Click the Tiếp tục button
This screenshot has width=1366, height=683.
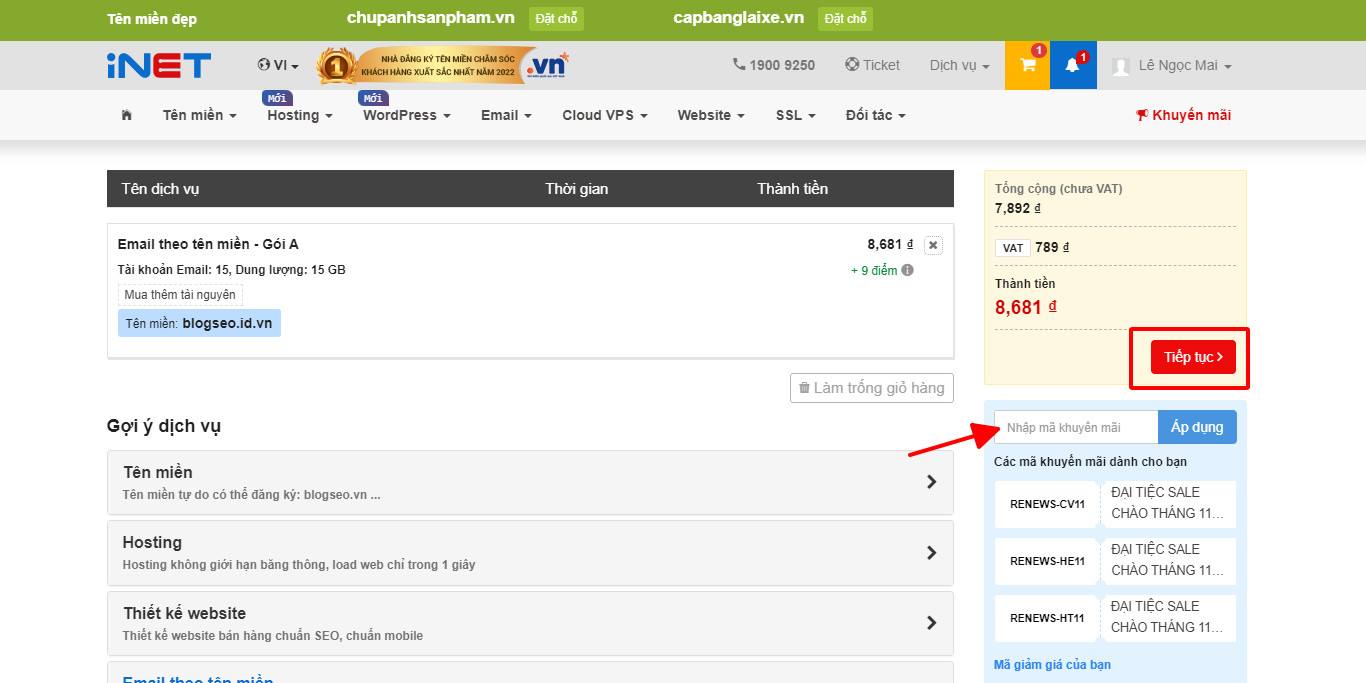click(1193, 357)
